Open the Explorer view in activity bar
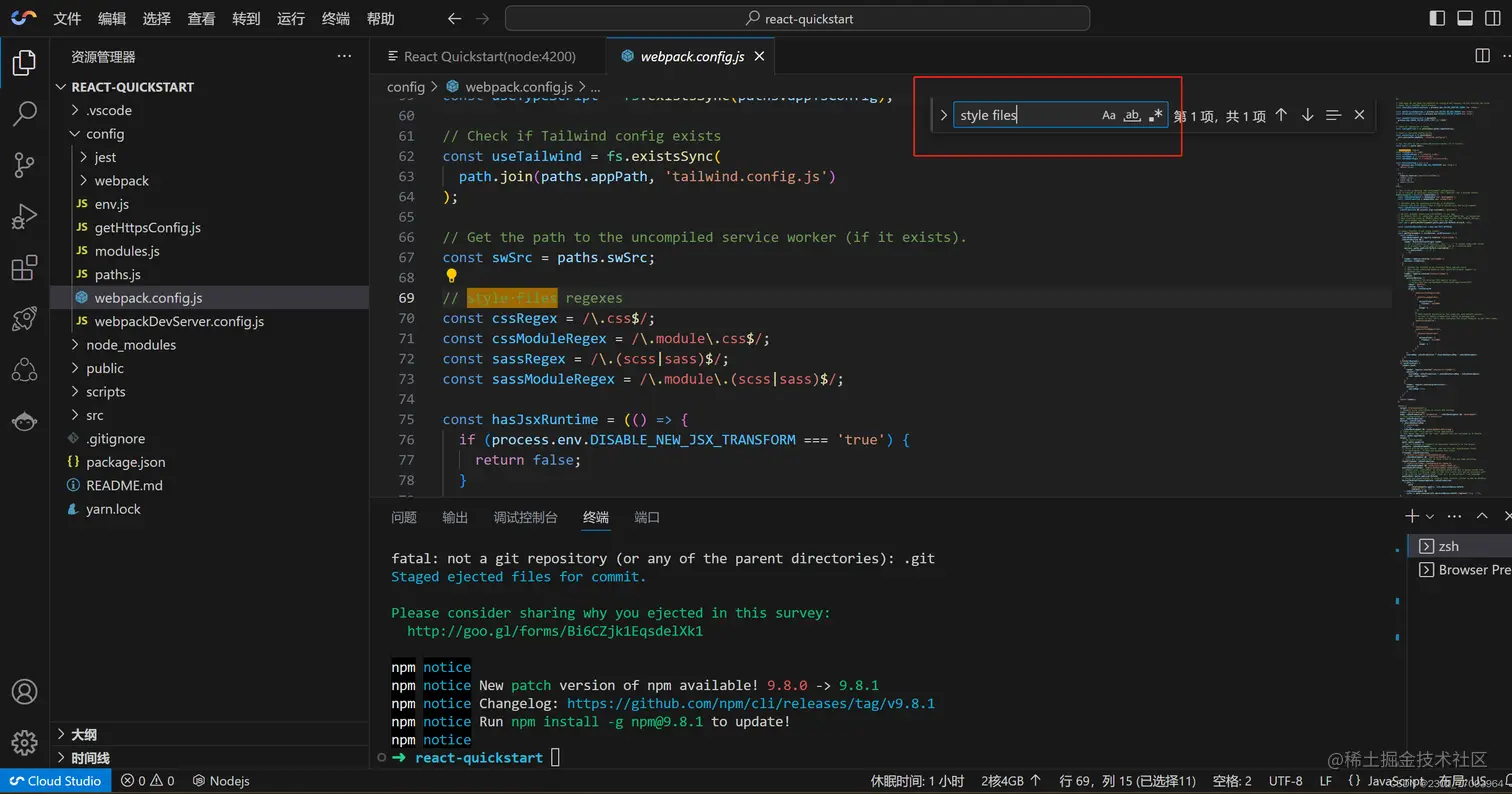Viewport: 1512px width, 794px height. tap(24, 63)
